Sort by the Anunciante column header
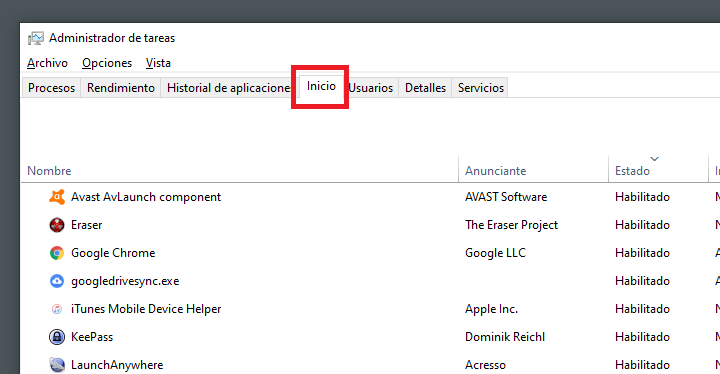 click(534, 170)
